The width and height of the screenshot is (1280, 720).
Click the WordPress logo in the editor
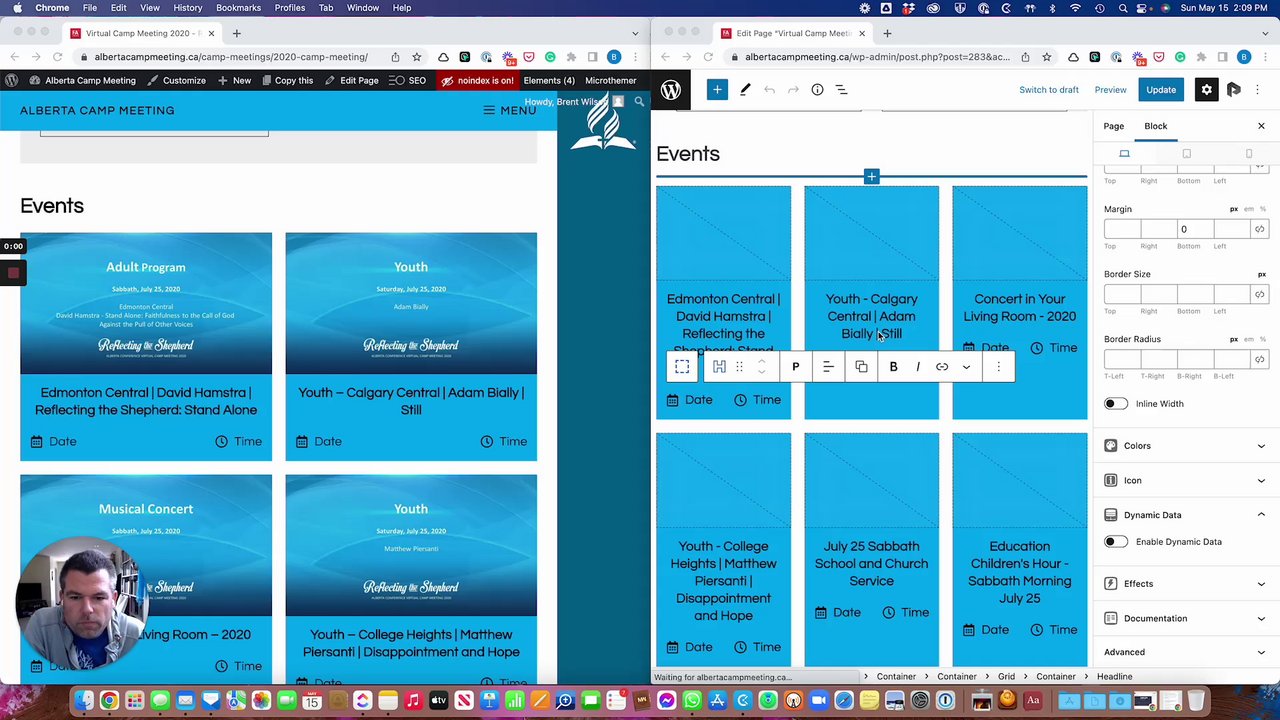coord(671,90)
